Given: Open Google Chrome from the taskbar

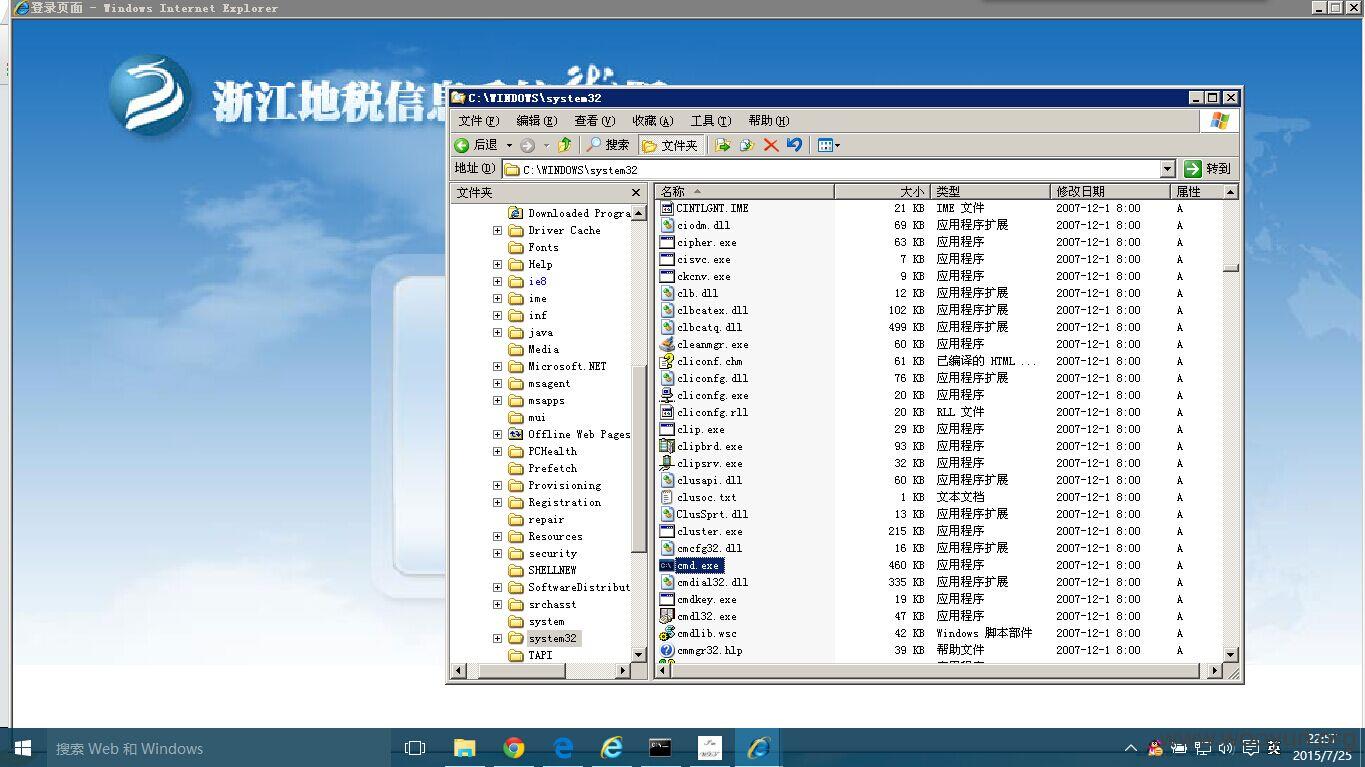Looking at the screenshot, I should click(x=513, y=748).
